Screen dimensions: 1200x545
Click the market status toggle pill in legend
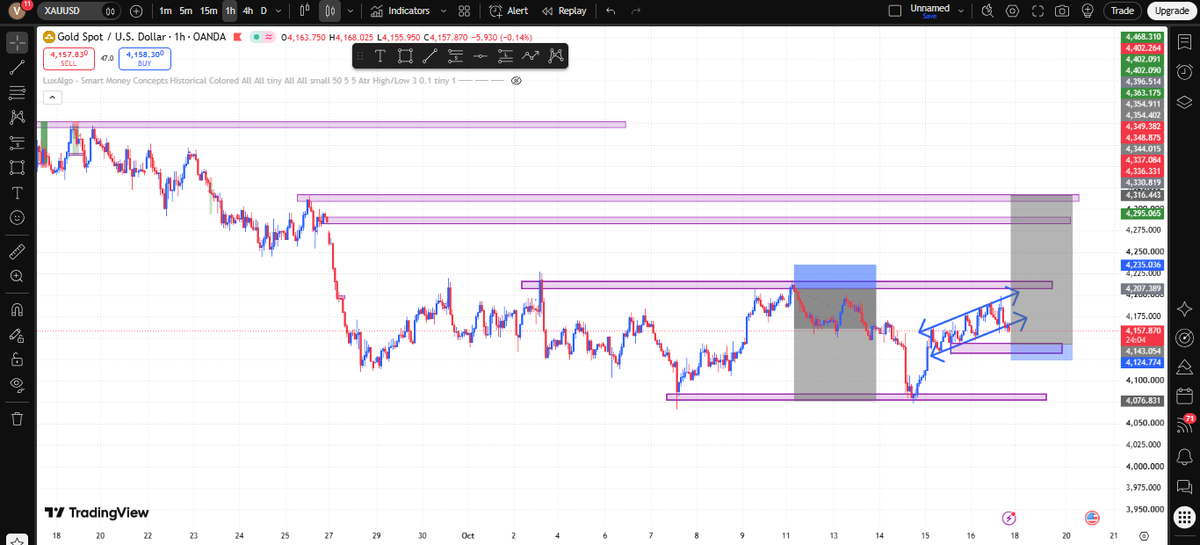coord(263,38)
